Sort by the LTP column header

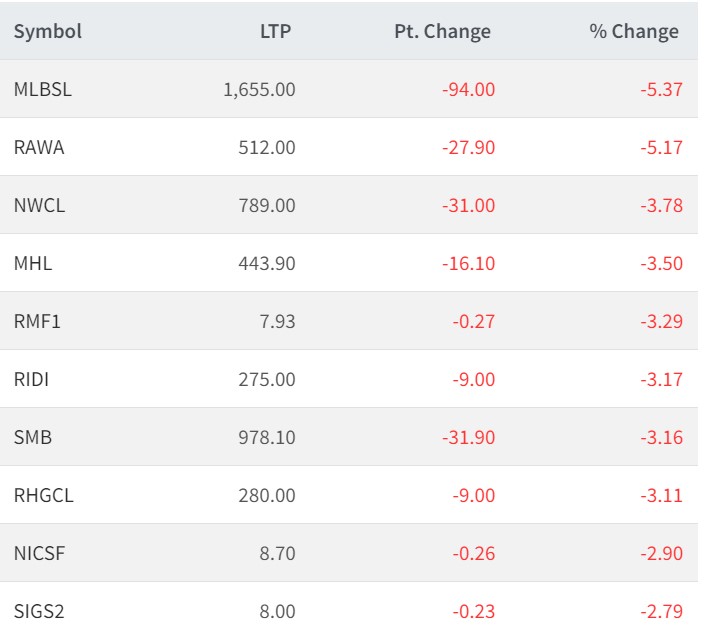pos(275,31)
